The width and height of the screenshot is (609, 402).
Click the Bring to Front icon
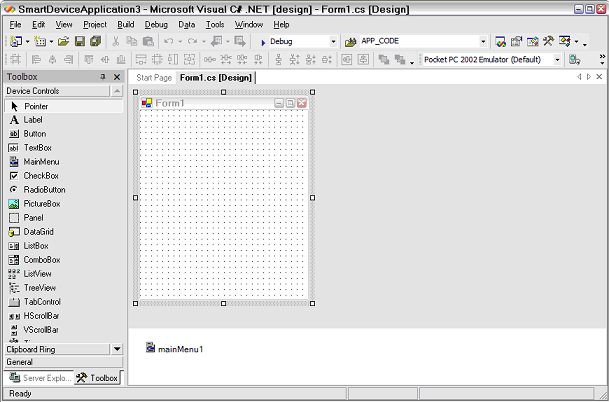pyautogui.click(x=384, y=59)
